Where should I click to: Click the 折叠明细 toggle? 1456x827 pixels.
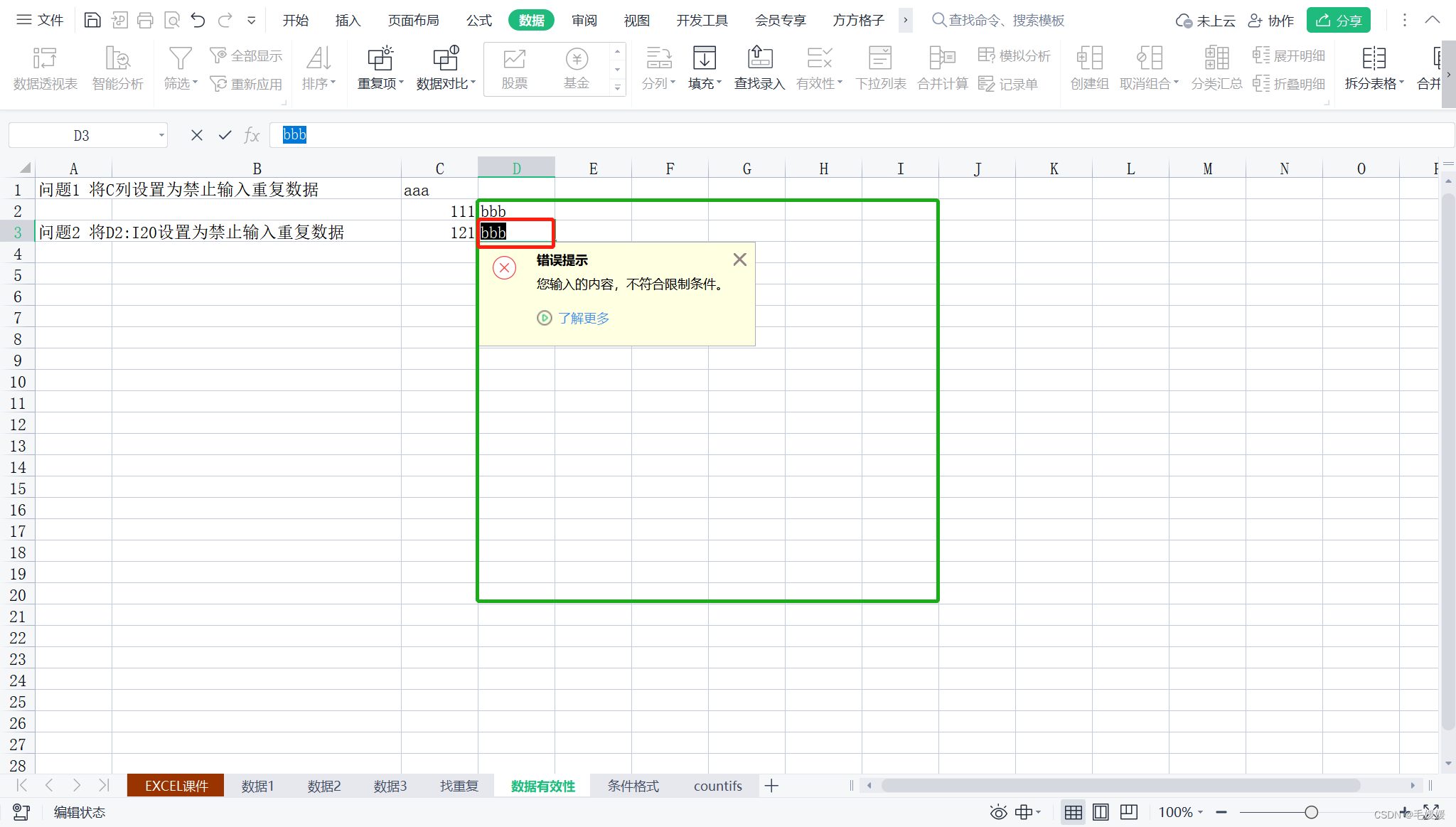pyautogui.click(x=1289, y=83)
